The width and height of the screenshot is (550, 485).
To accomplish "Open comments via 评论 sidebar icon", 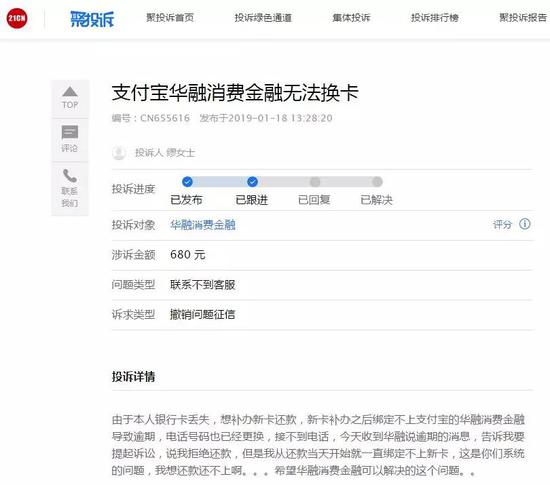I will coord(69,139).
